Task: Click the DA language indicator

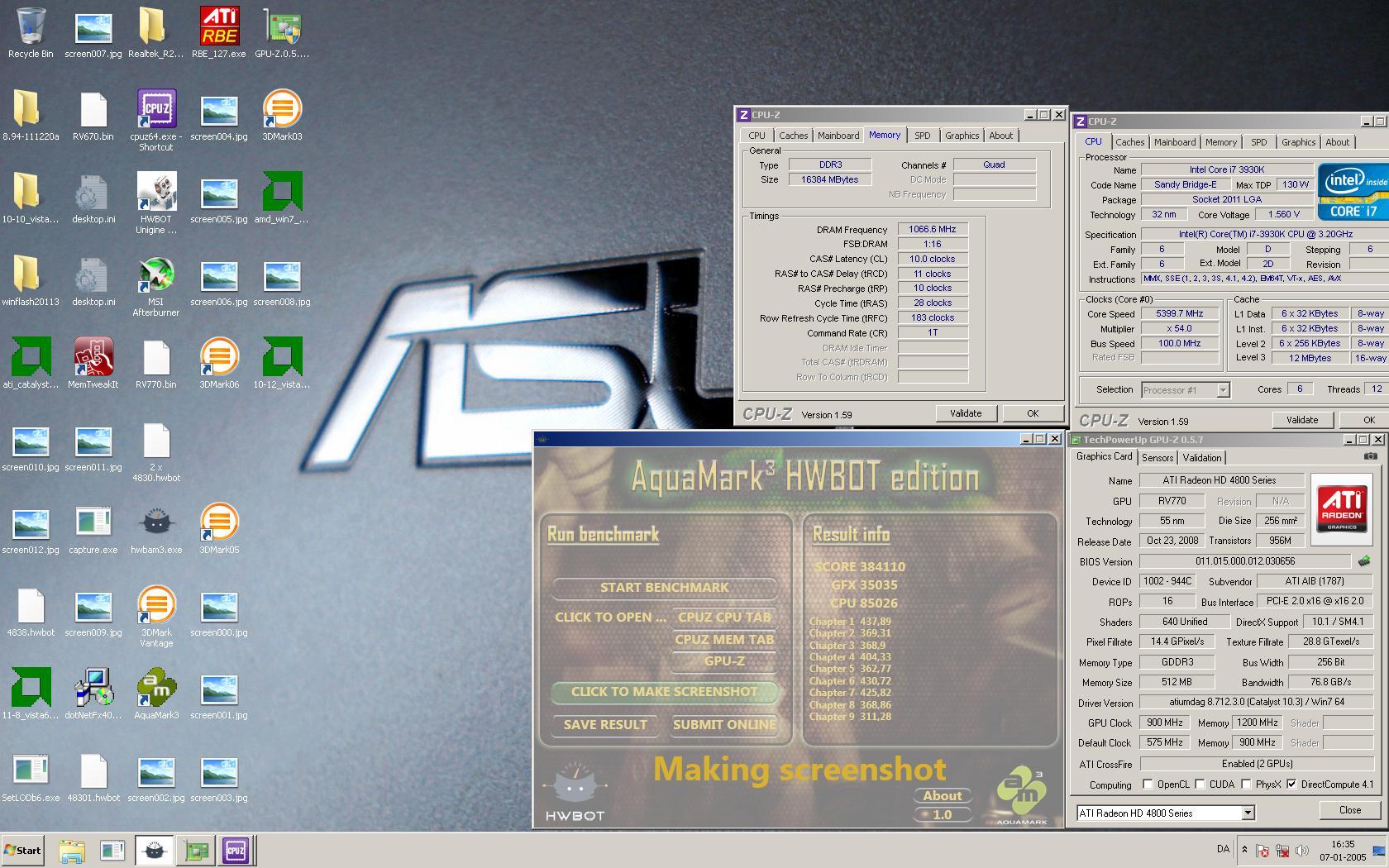Action: coord(1223,849)
